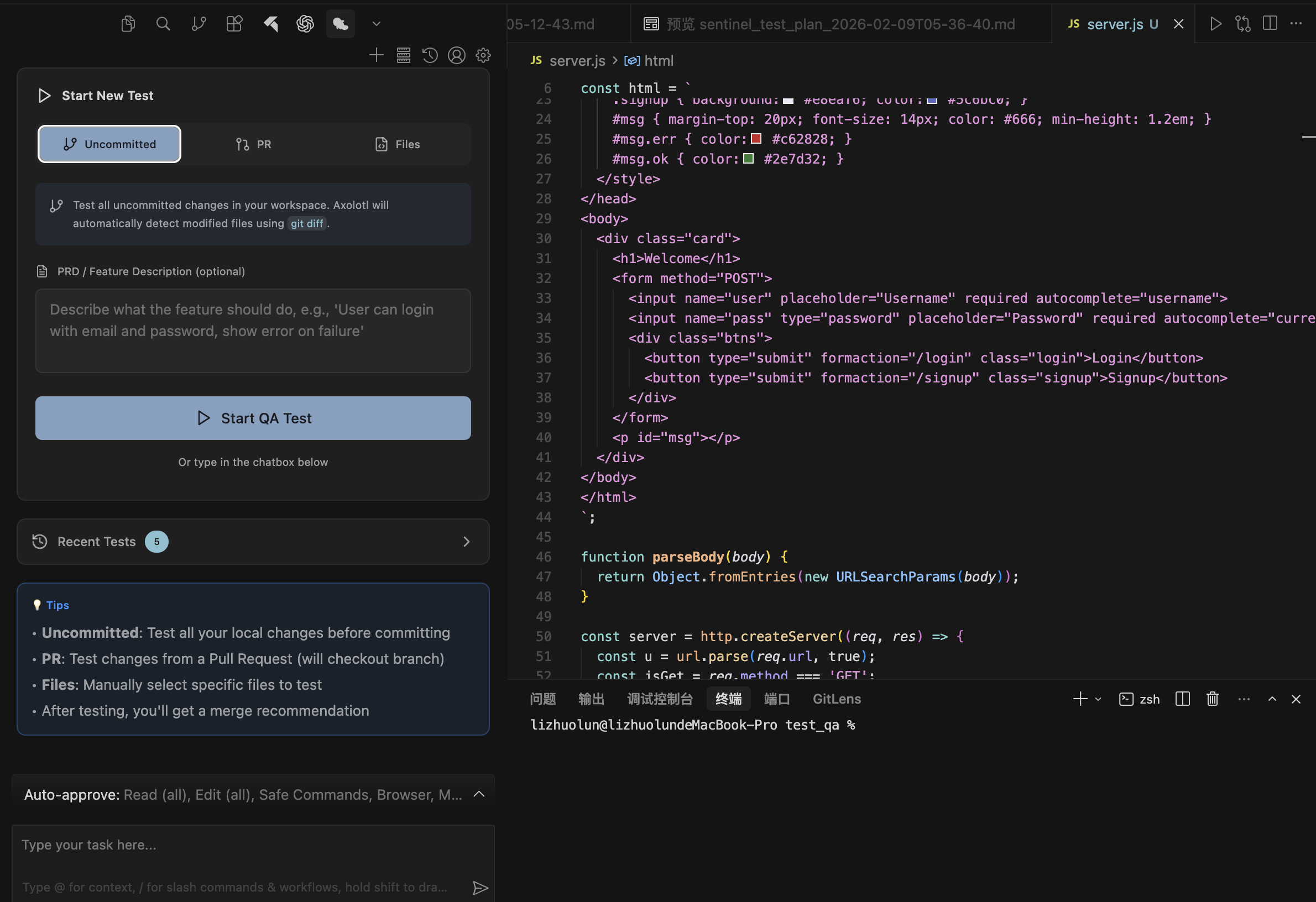The image size is (1316, 902).
Task: Select the Files test mode
Action: coord(398,144)
